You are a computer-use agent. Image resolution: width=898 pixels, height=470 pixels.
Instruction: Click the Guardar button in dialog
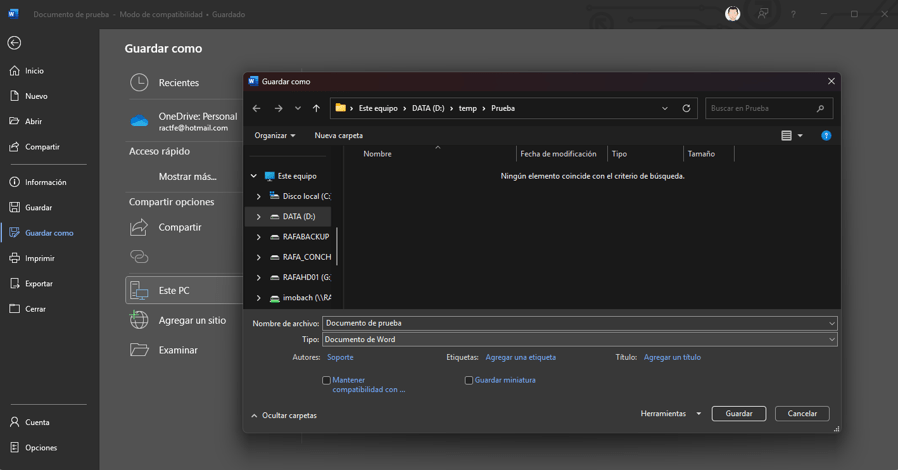click(738, 414)
